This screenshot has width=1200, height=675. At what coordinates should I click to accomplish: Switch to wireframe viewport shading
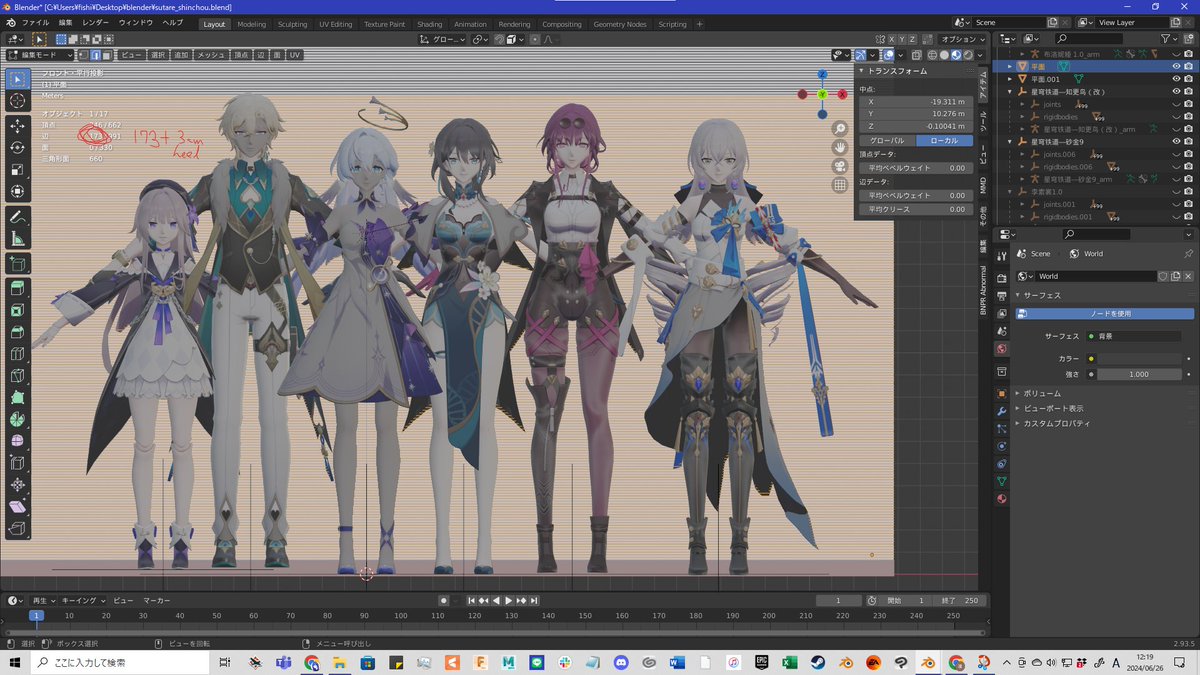[930, 55]
